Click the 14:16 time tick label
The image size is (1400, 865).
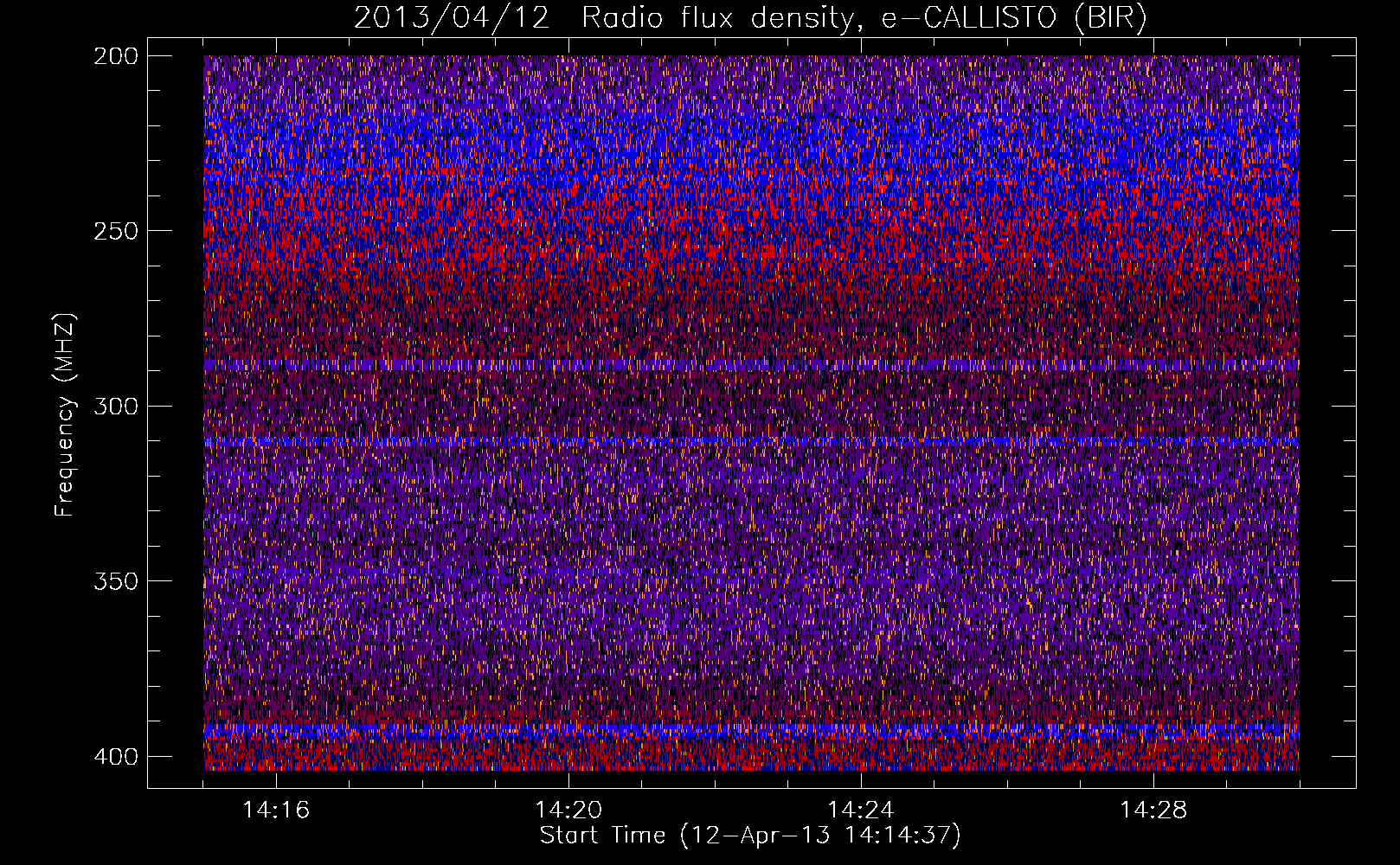tap(276, 811)
